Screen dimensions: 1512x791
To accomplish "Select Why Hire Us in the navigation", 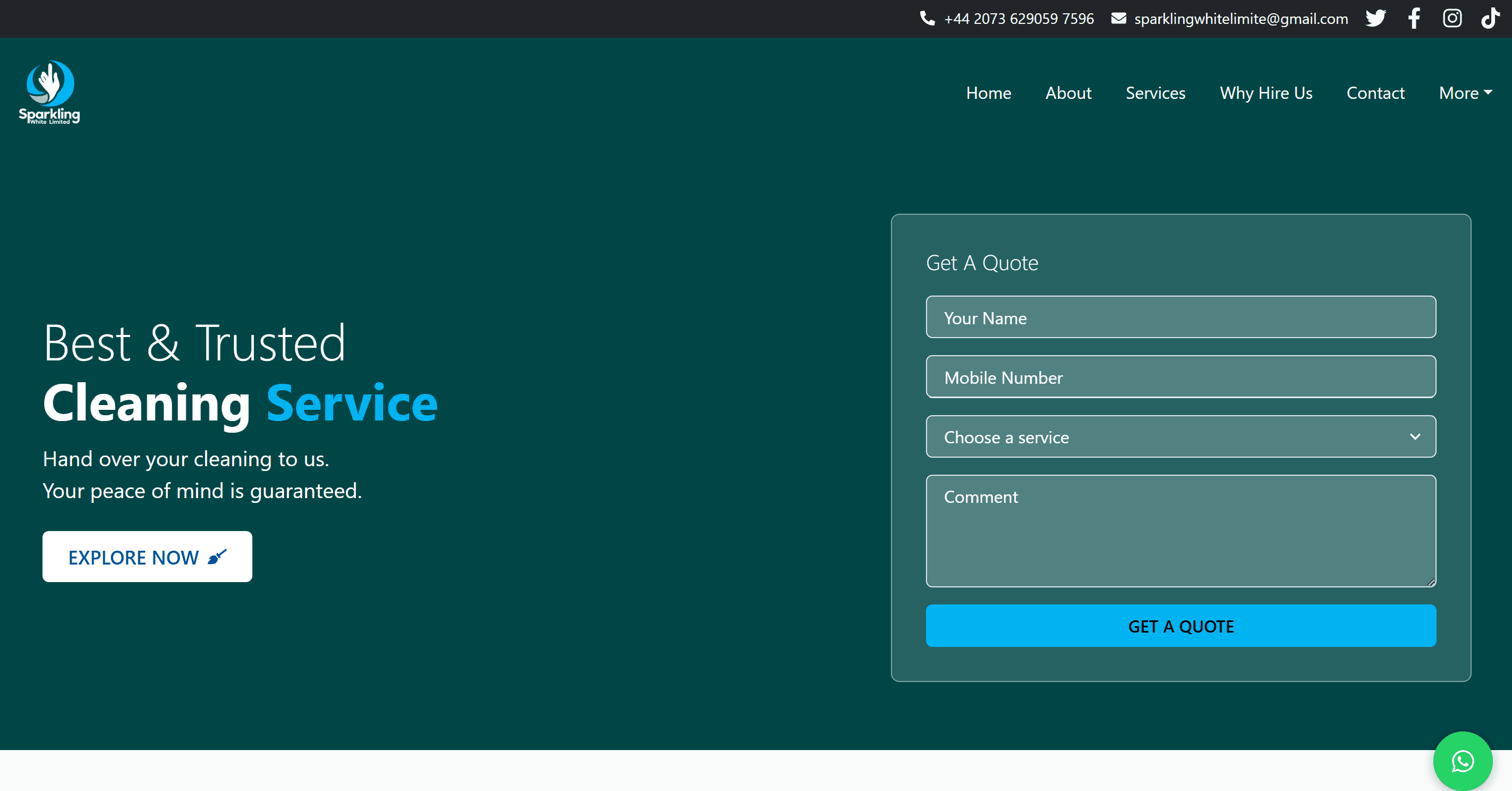I will tap(1266, 93).
